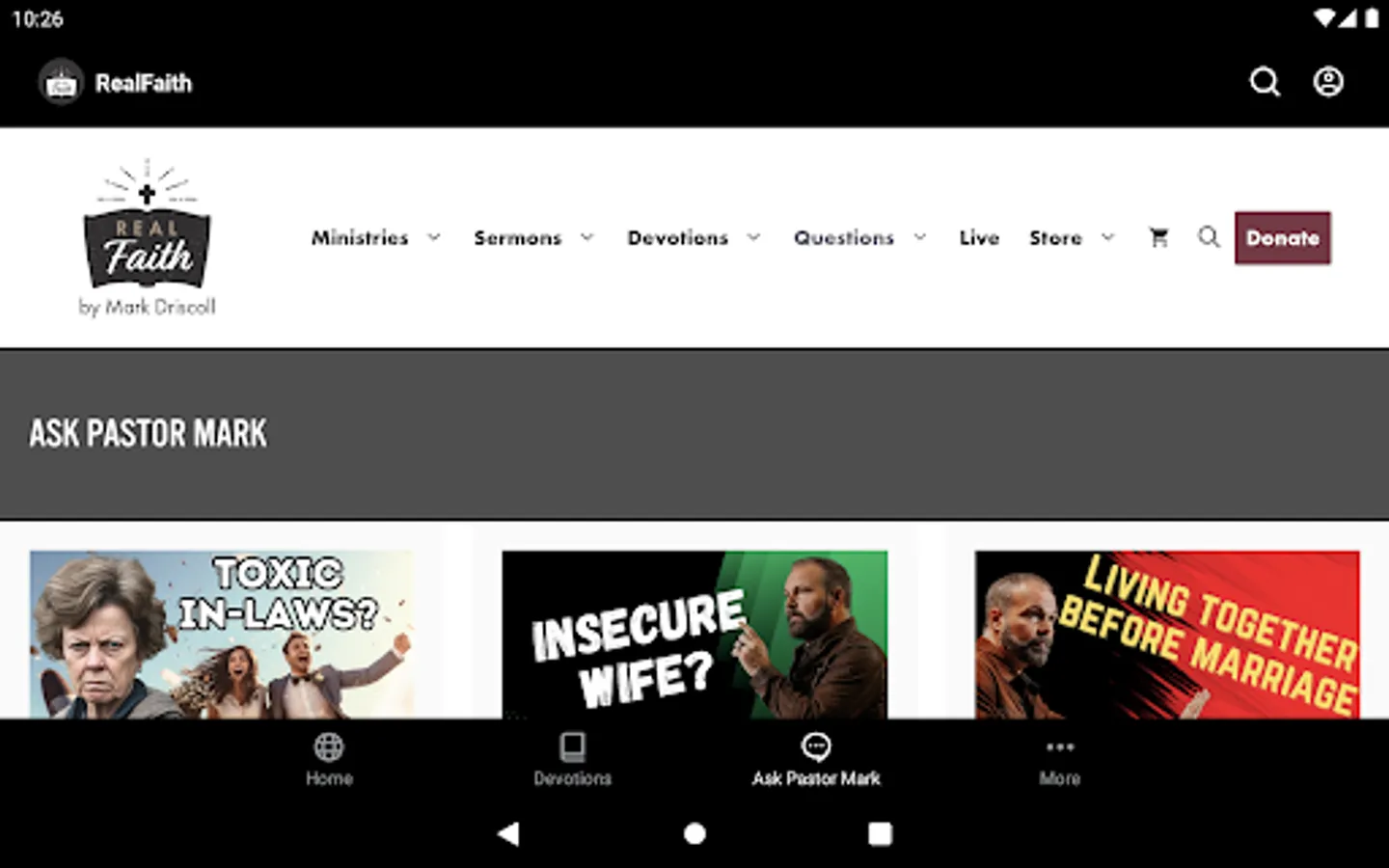The height and width of the screenshot is (868, 1389).
Task: Open the shopping cart icon
Action: (1158, 237)
